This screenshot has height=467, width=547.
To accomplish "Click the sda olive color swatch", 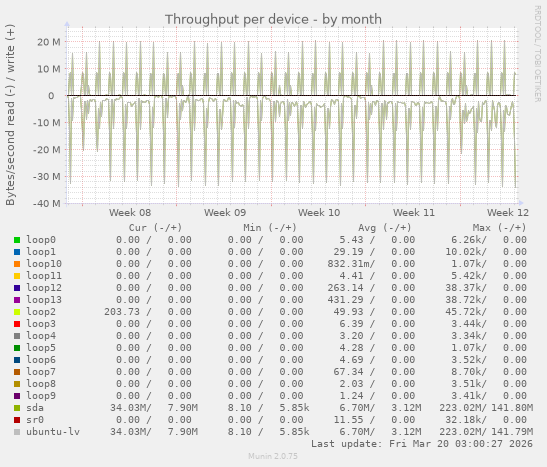I will point(17,408).
